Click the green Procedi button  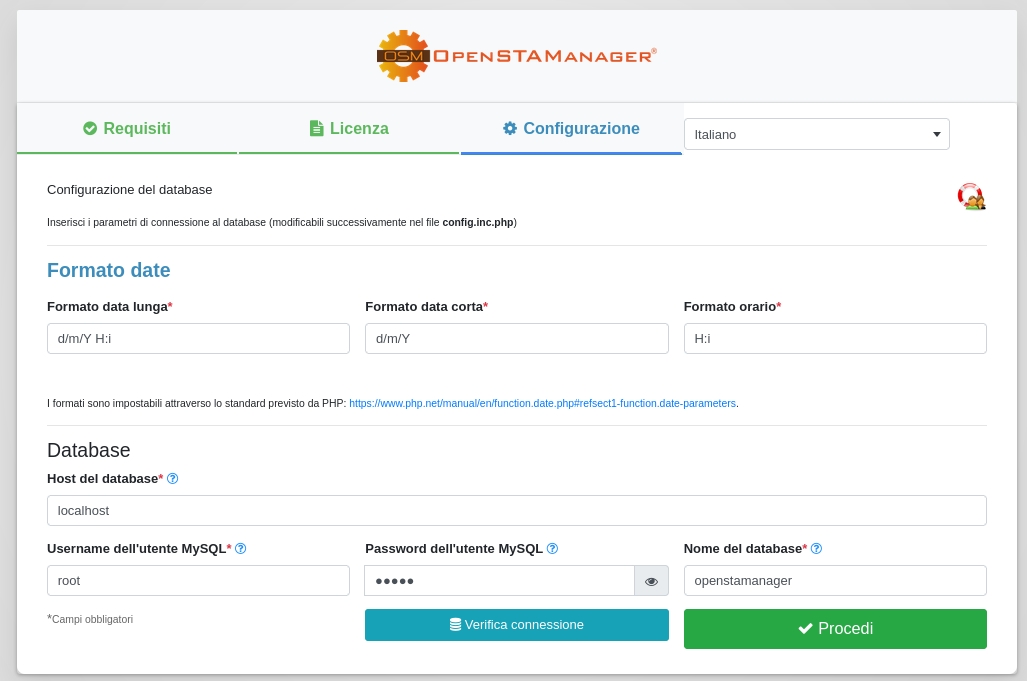[x=835, y=629]
